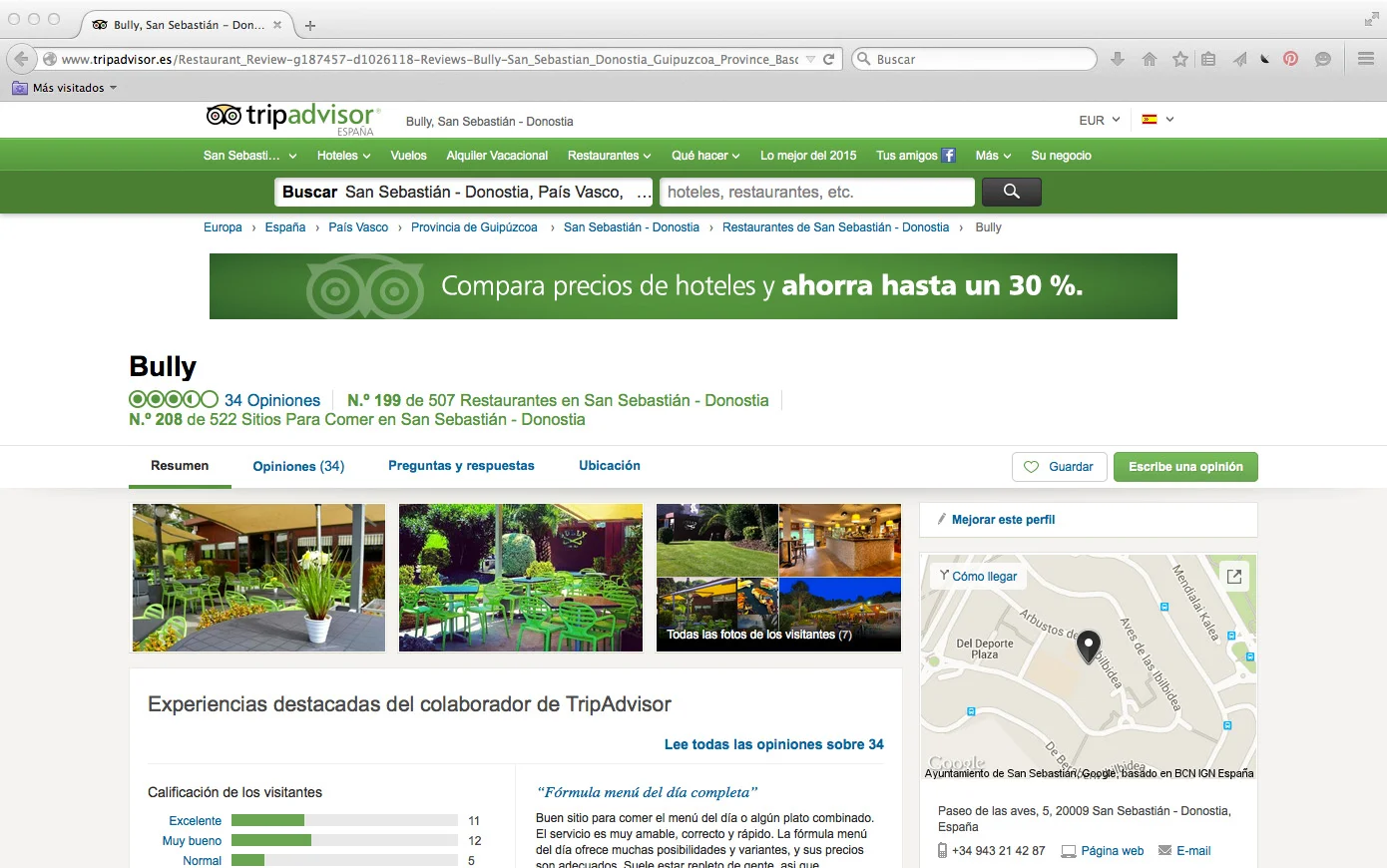This screenshot has height=868, width=1387.
Task: Open the Más visitados bookmarks dropdown
Action: (65, 88)
